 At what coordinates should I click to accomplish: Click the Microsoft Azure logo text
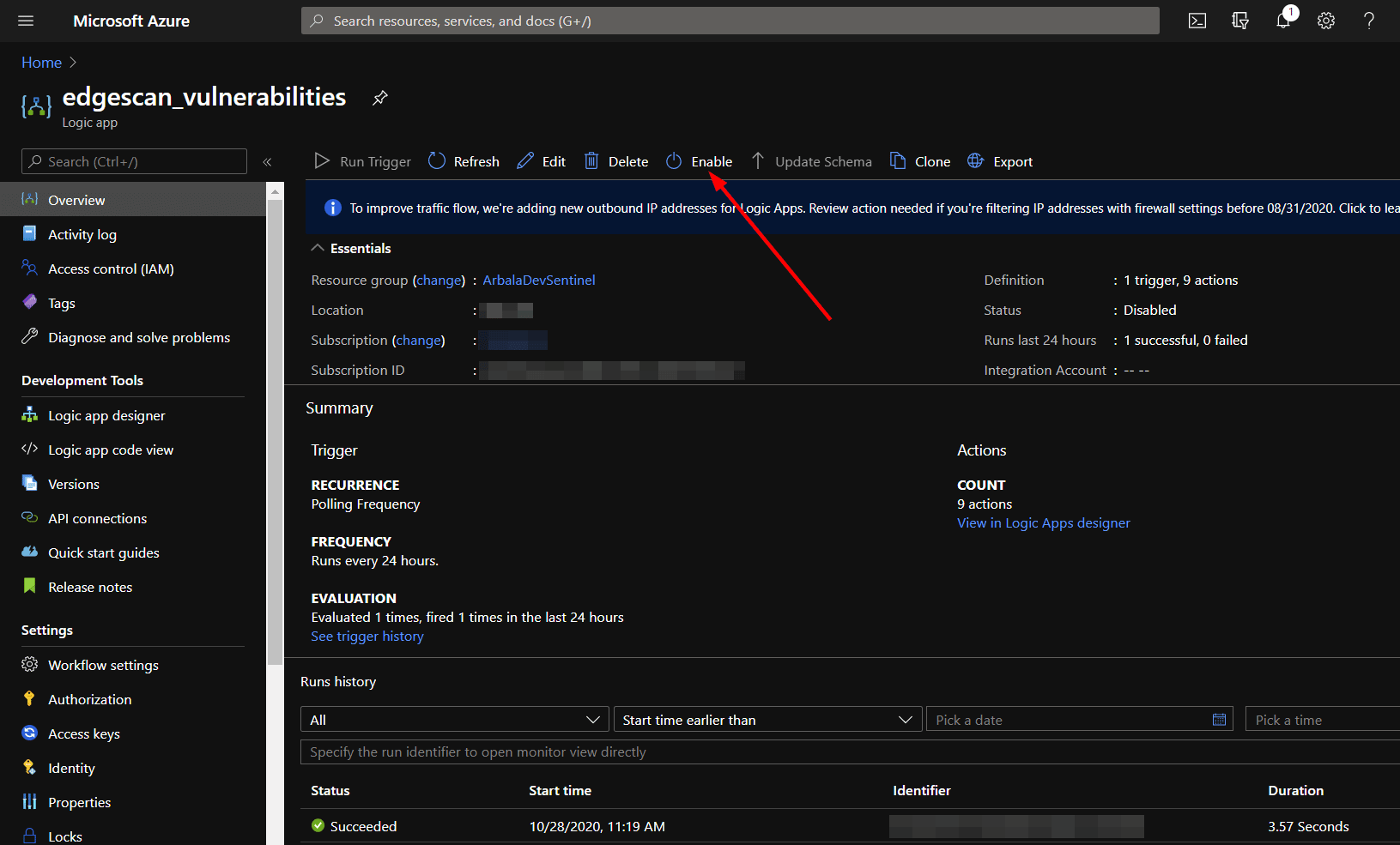point(131,21)
